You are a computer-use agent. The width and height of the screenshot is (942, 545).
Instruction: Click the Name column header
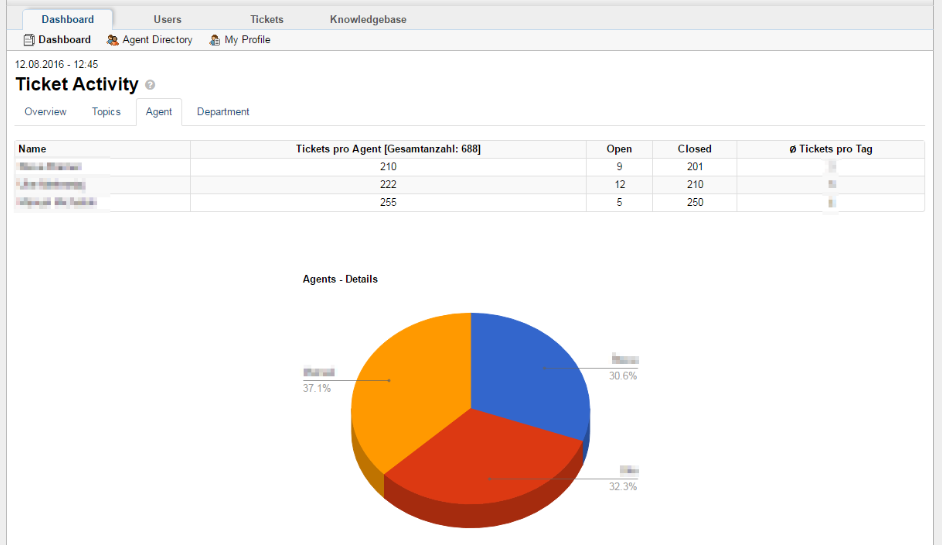click(103, 149)
